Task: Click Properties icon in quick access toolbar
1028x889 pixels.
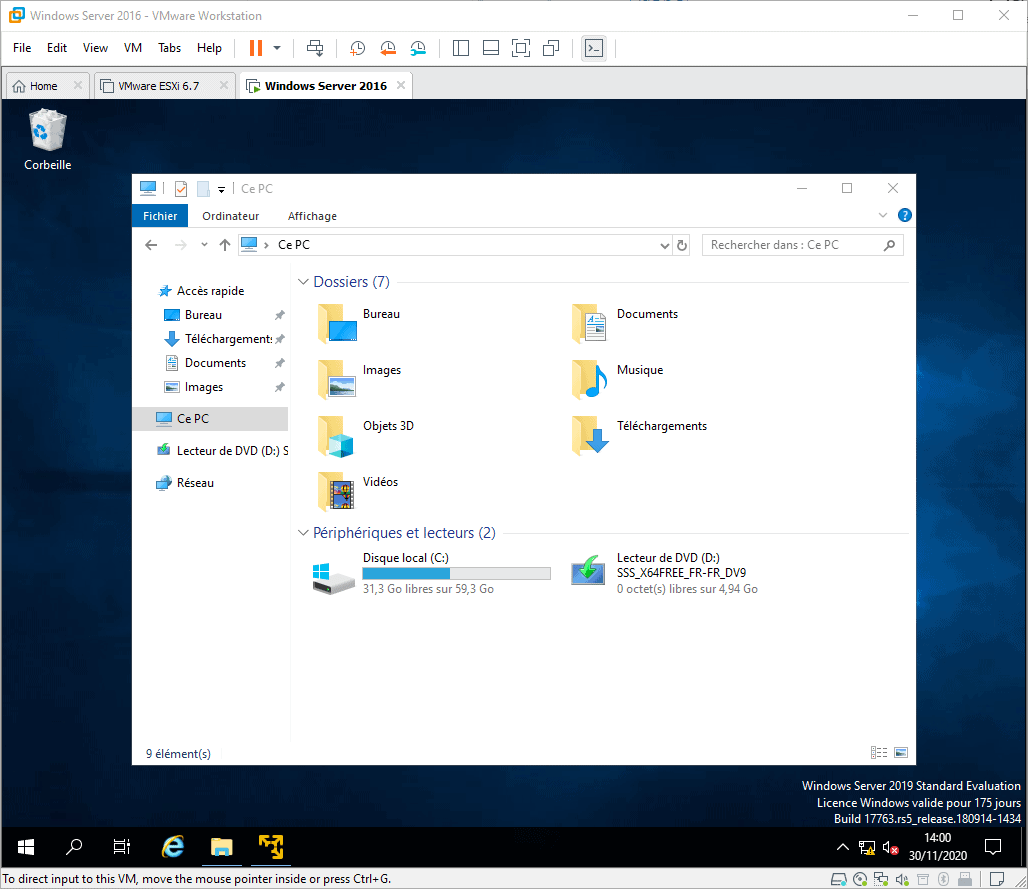Action: (x=181, y=189)
